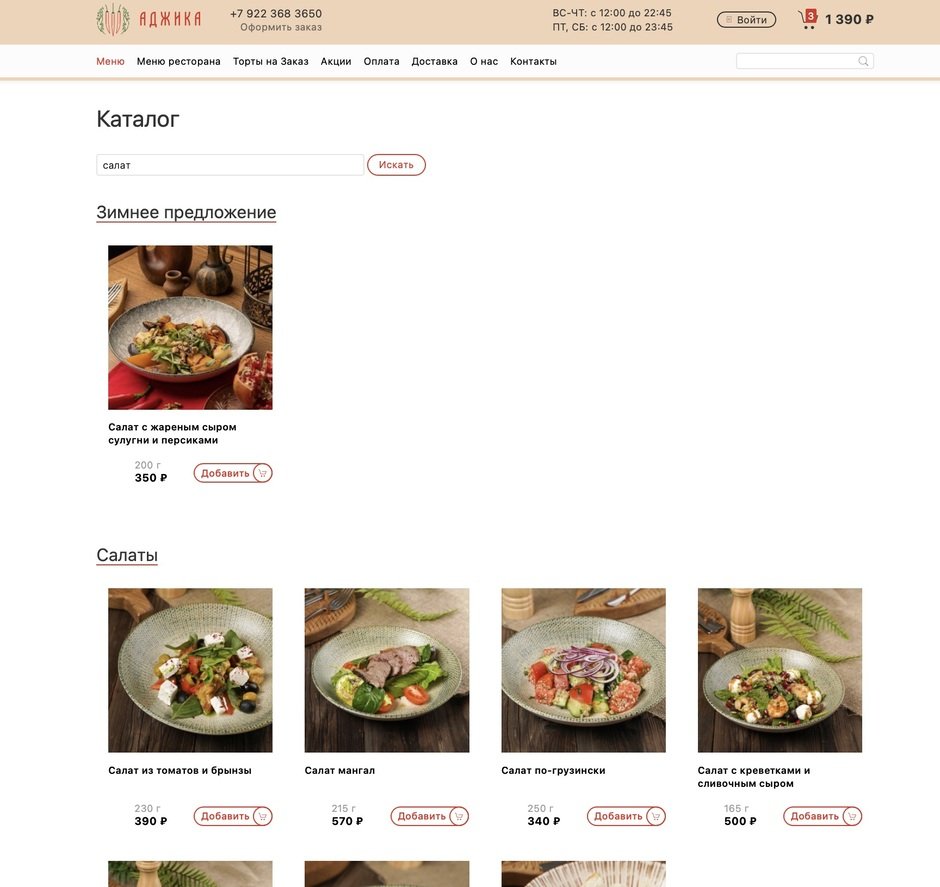The height and width of the screenshot is (887, 940).
Task: Open the Салат мангал photo thumbnail
Action: 387,670
